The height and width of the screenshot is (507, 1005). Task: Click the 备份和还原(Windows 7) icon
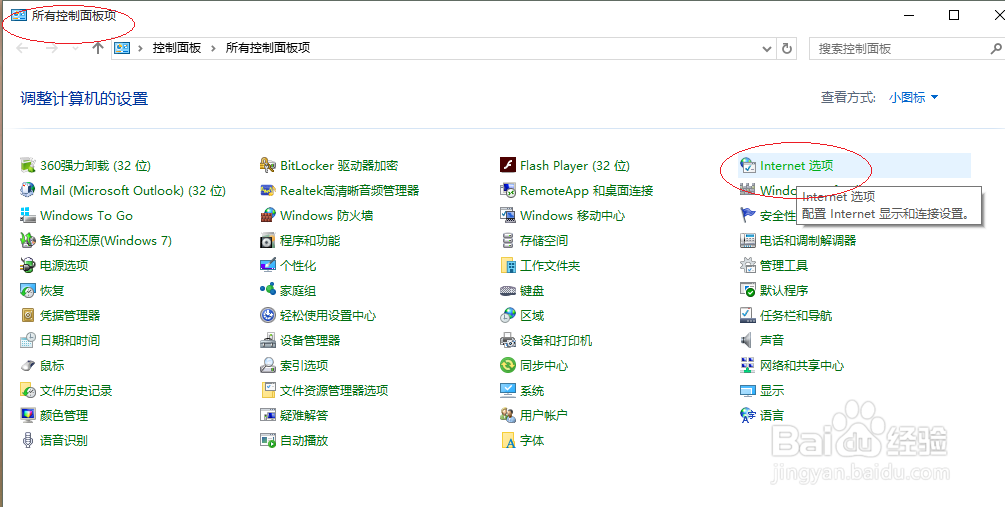28,240
